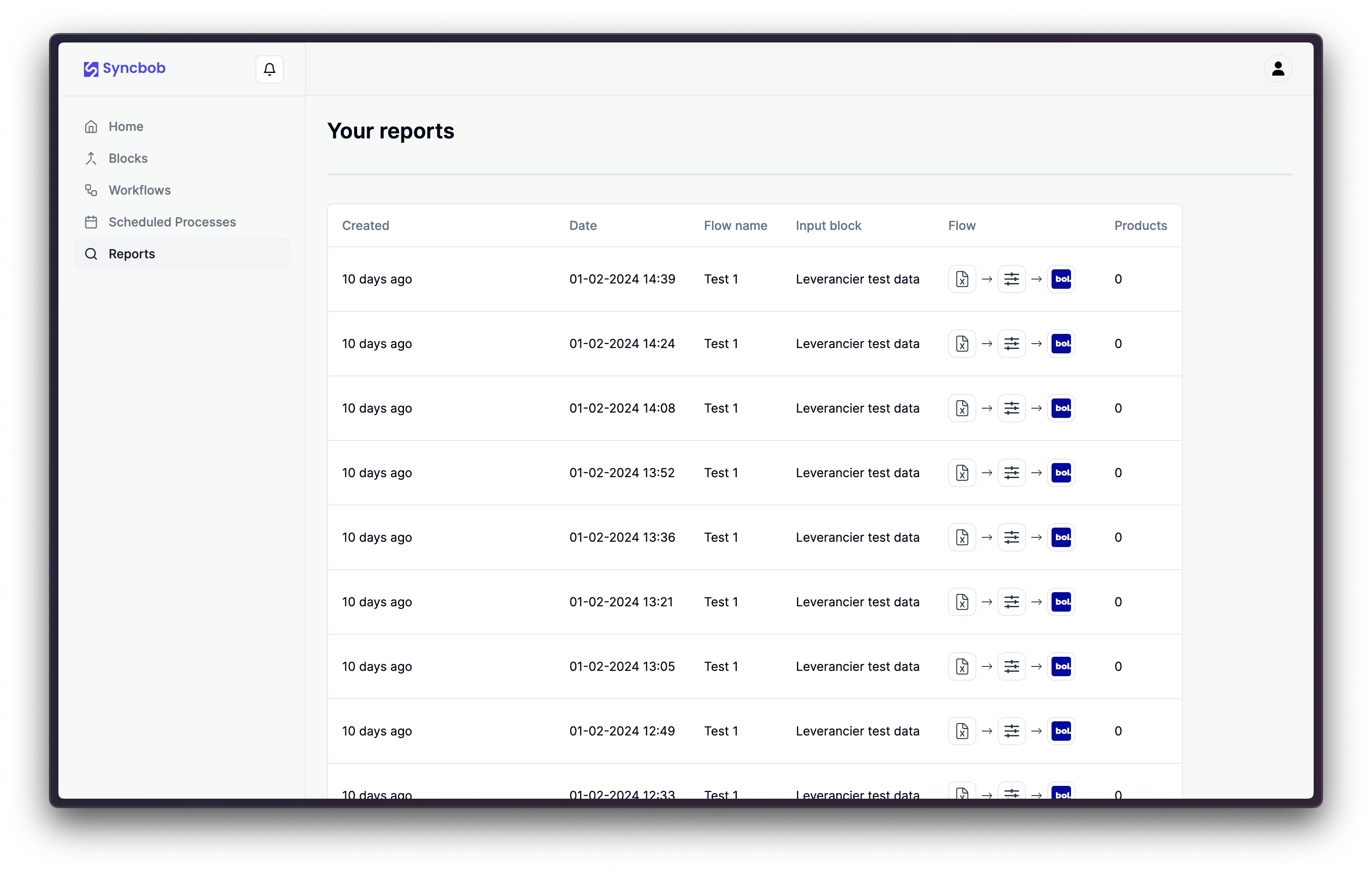
Task: Select date 01-02-2024 13:05
Action: [x=622, y=666]
